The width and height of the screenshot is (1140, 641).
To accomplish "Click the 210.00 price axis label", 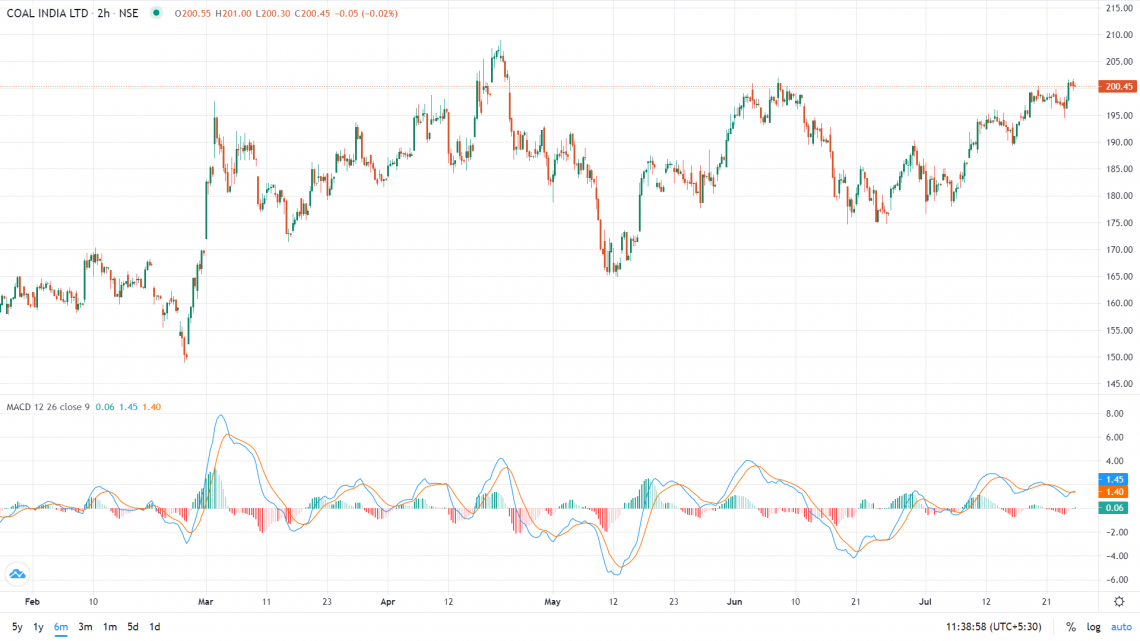I will (x=1119, y=35).
